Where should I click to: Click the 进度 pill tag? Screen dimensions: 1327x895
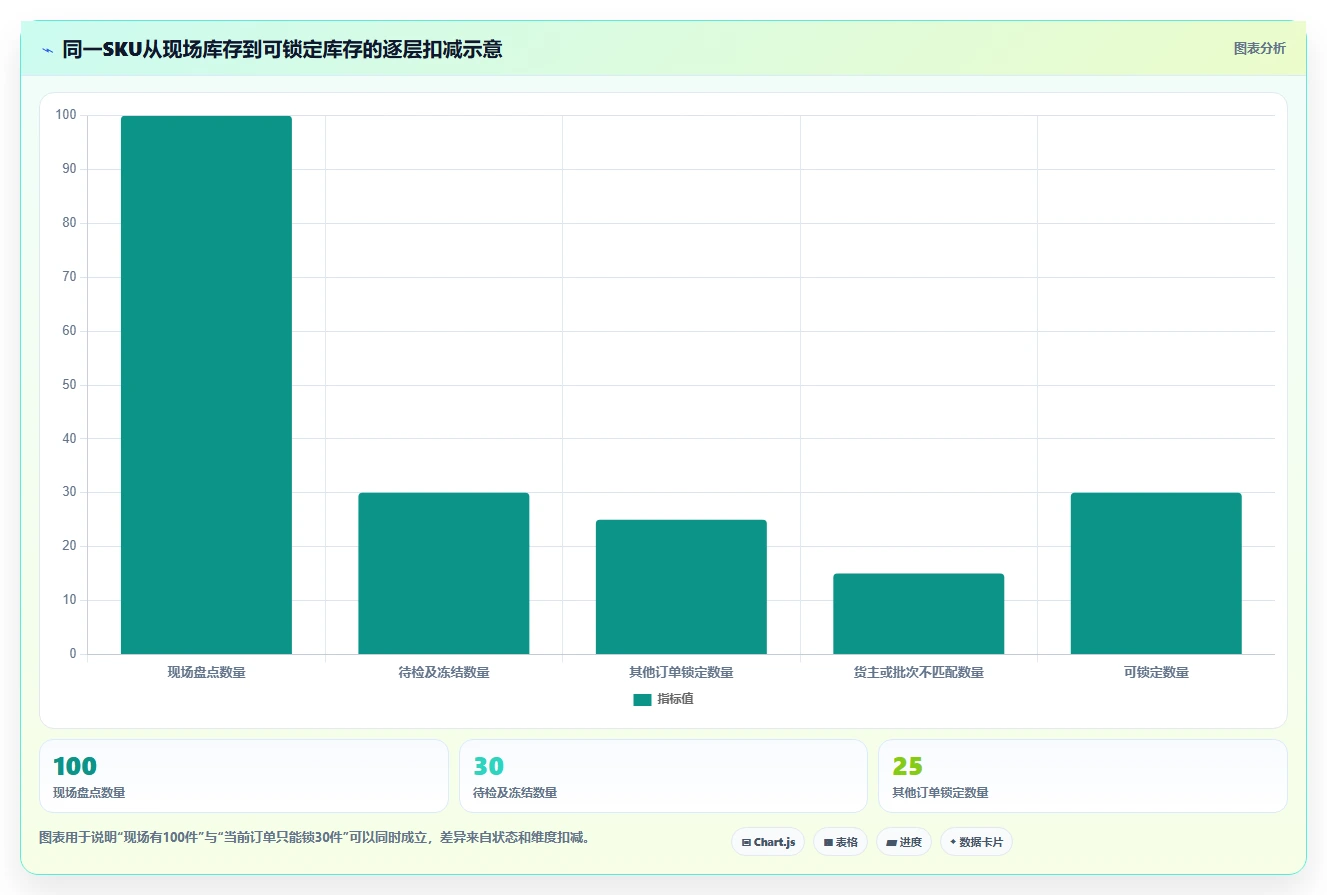pos(904,842)
